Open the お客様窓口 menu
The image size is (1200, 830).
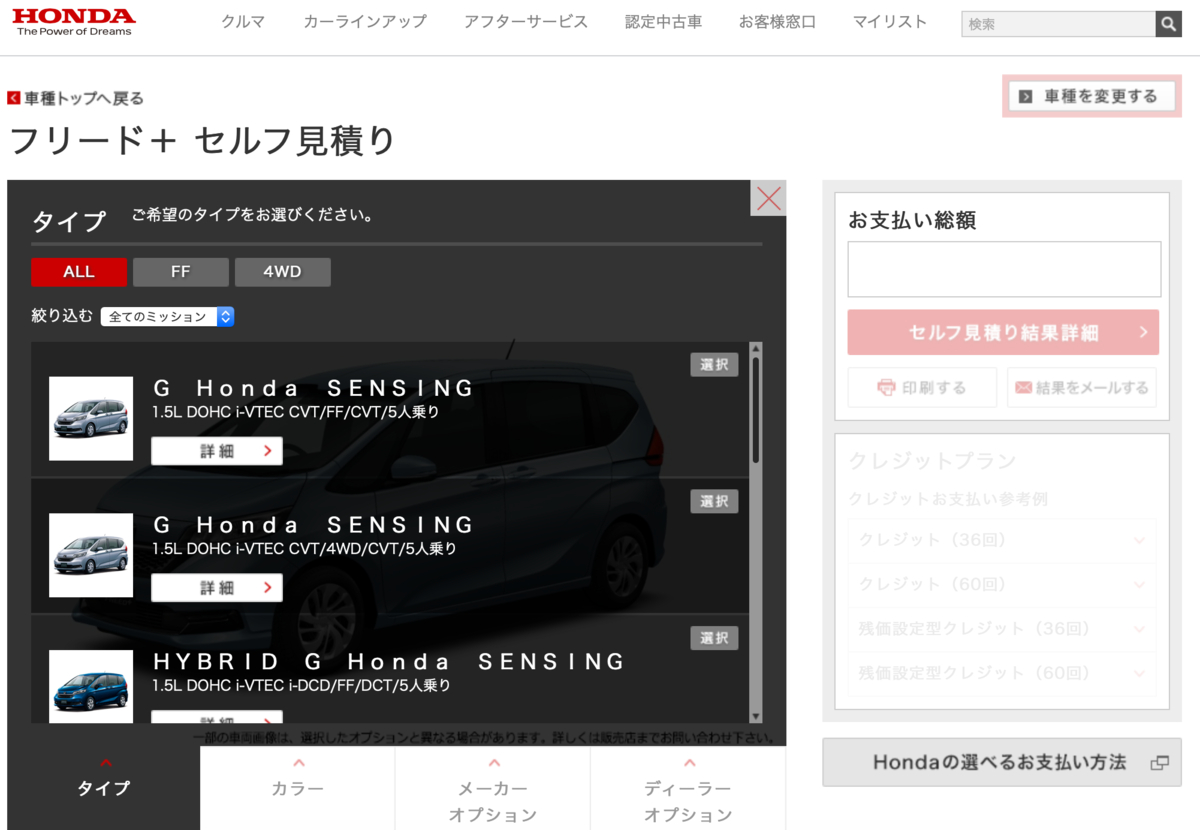(777, 22)
